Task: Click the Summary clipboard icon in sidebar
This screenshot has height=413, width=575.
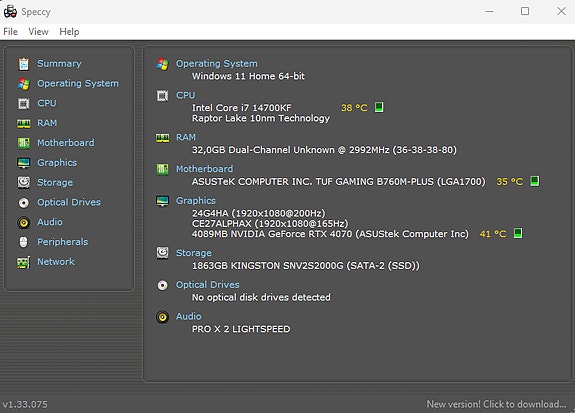Action: click(24, 64)
